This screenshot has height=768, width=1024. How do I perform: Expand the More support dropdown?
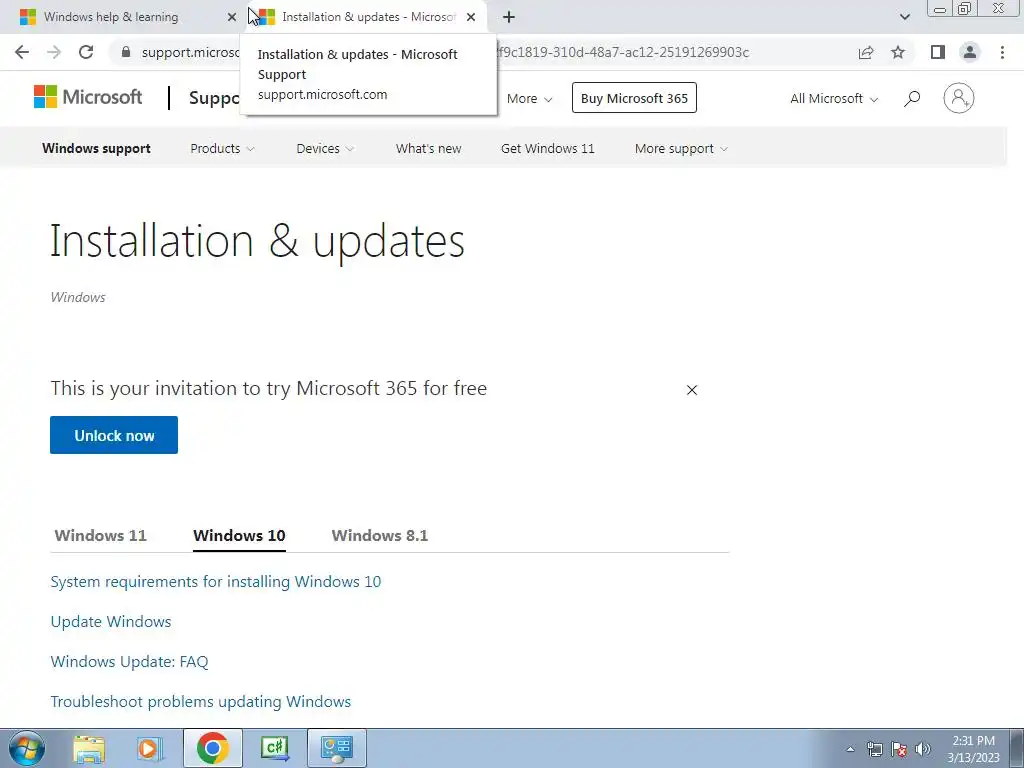click(681, 149)
